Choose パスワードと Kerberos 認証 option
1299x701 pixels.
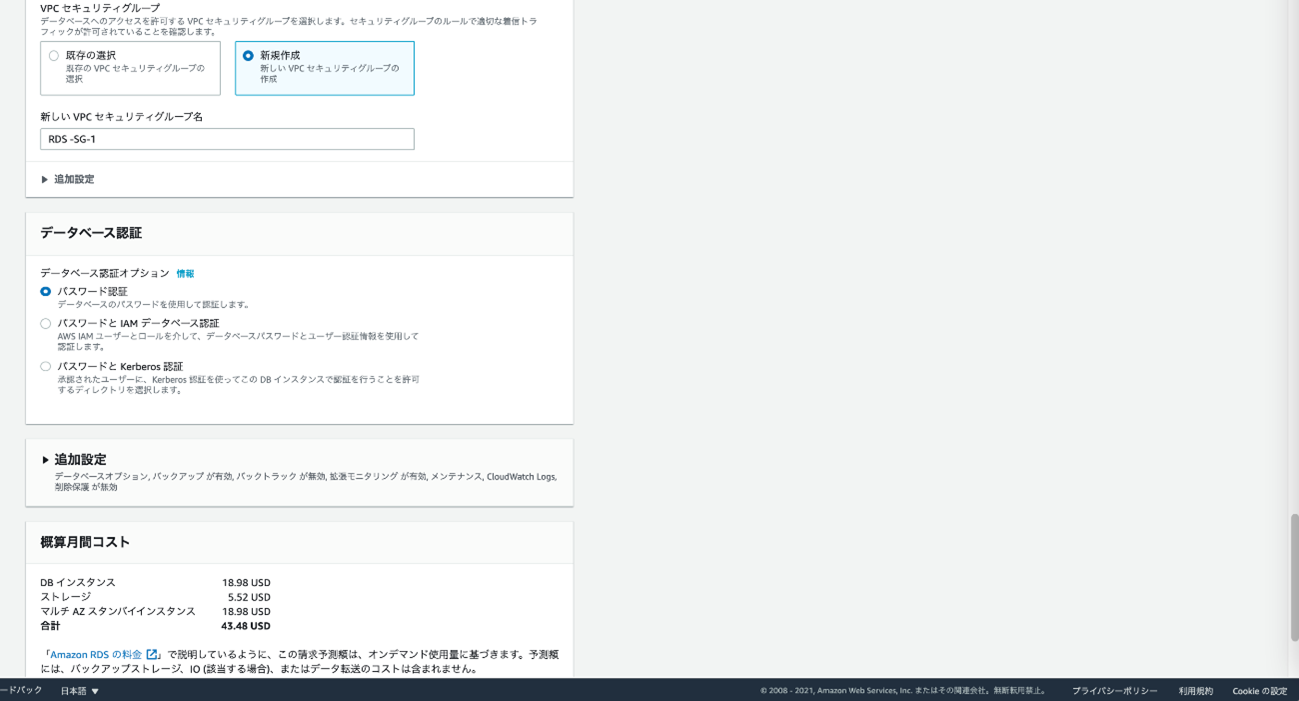pos(45,367)
